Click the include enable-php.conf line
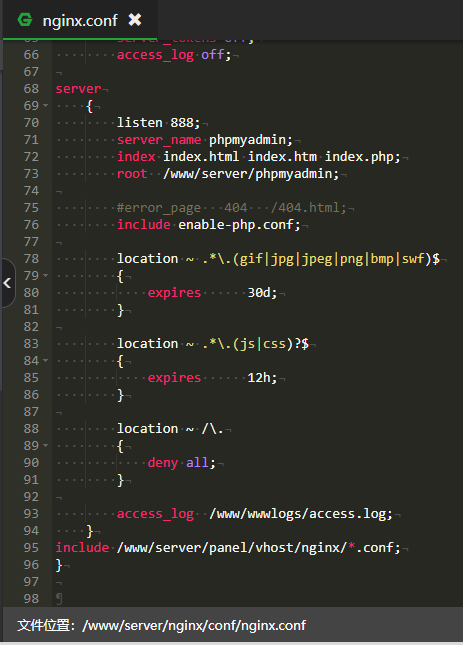This screenshot has width=463, height=645. [209, 225]
